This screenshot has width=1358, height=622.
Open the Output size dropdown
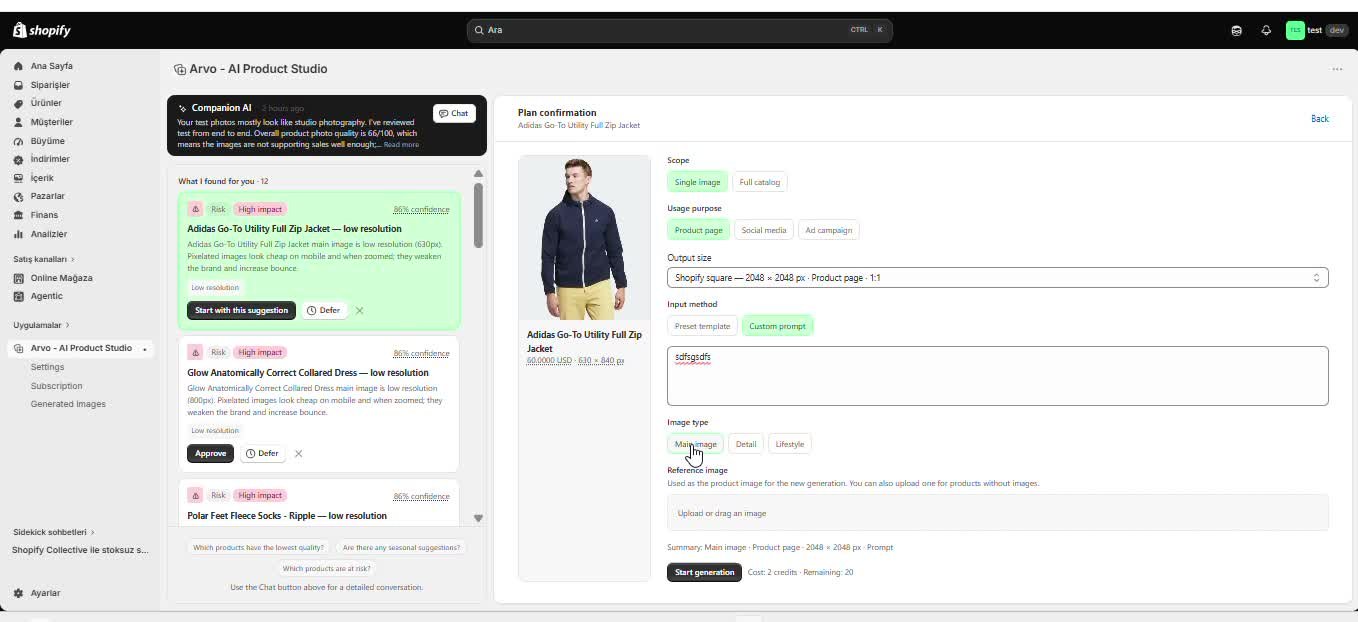pos(997,278)
